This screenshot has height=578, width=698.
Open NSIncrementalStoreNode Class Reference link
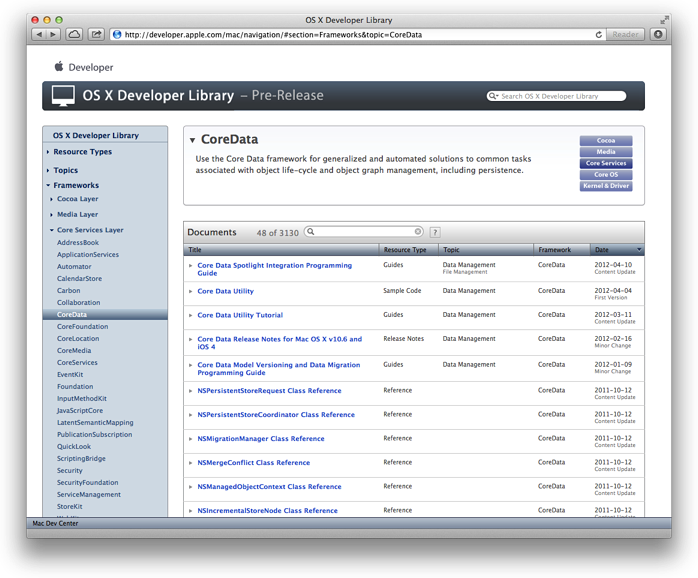[x=268, y=511]
